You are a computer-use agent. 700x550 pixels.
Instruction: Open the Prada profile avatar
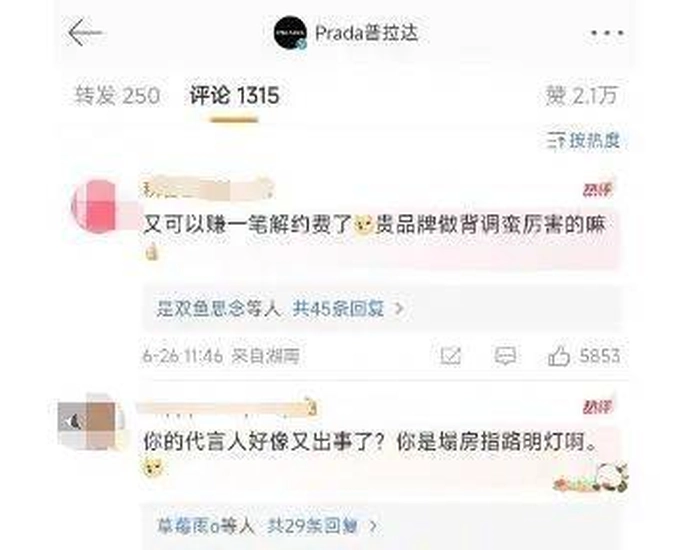click(291, 33)
